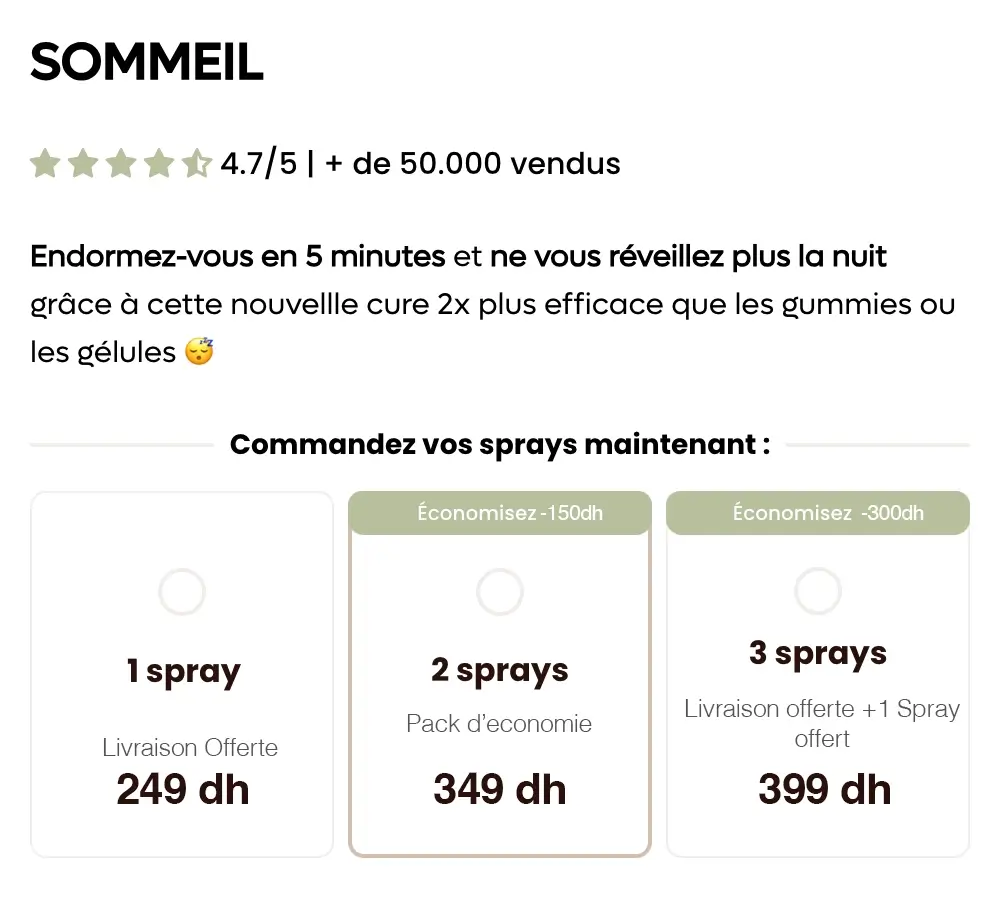The height and width of the screenshot is (908, 1000).
Task: Click the first rating star
Action: tap(45, 163)
